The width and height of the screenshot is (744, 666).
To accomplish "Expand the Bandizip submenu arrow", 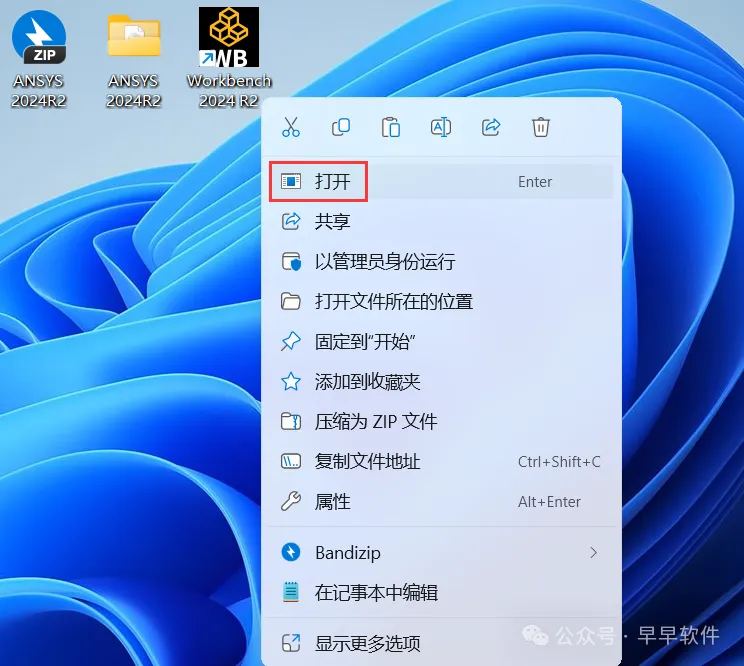I will click(x=593, y=553).
